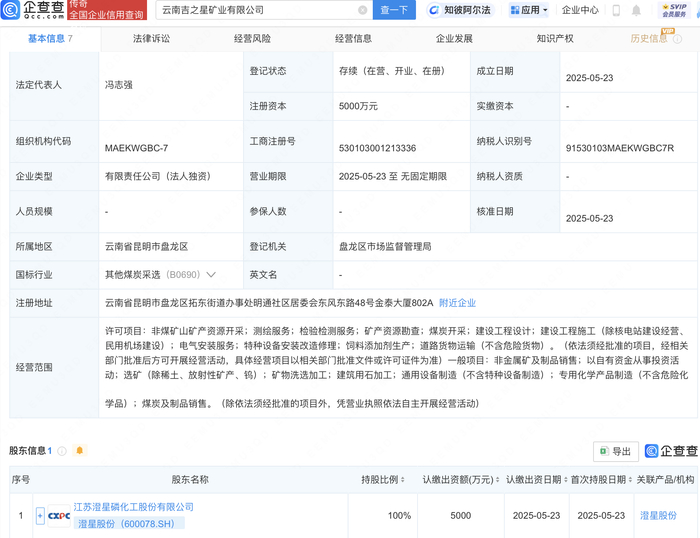Clear the search box with X icon
Viewport: 700px width, 538px height.
(x=362, y=10)
